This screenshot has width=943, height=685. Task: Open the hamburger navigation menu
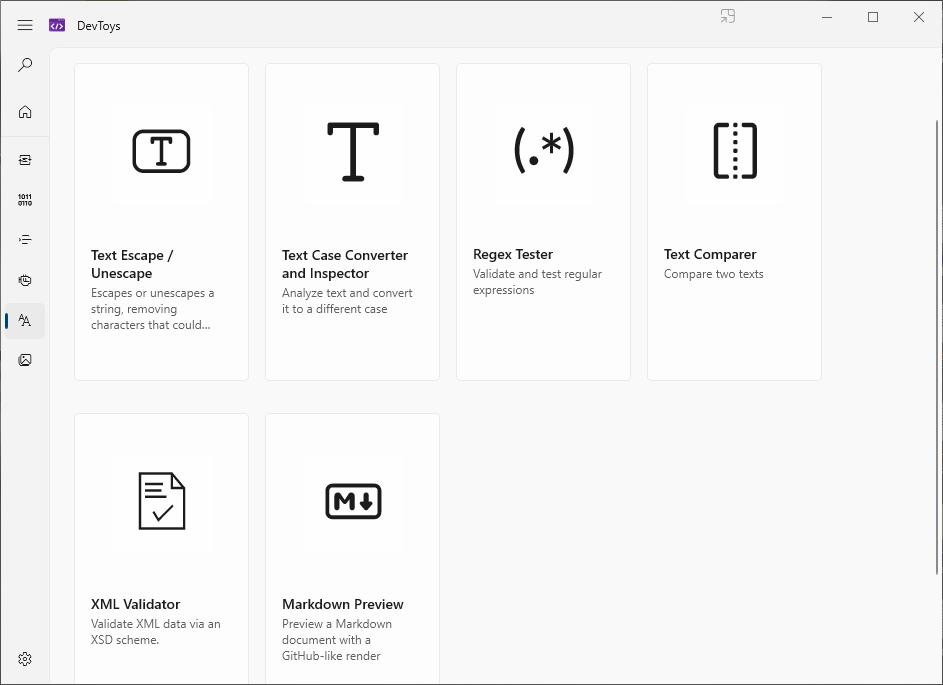(x=25, y=25)
